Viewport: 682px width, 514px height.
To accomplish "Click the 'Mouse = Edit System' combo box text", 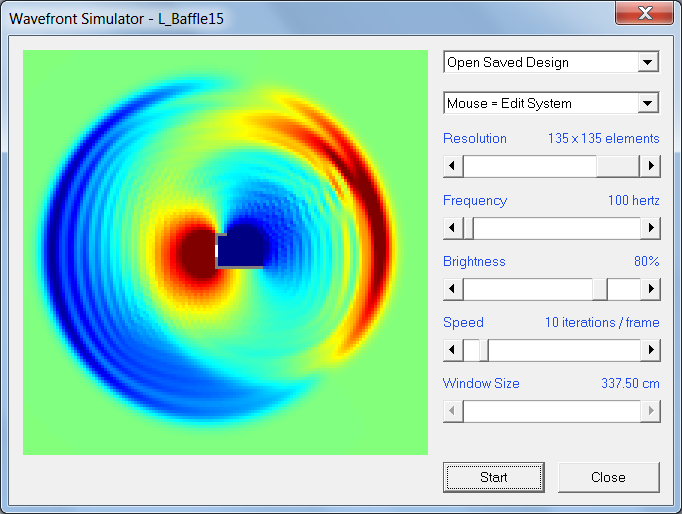I will pos(509,103).
